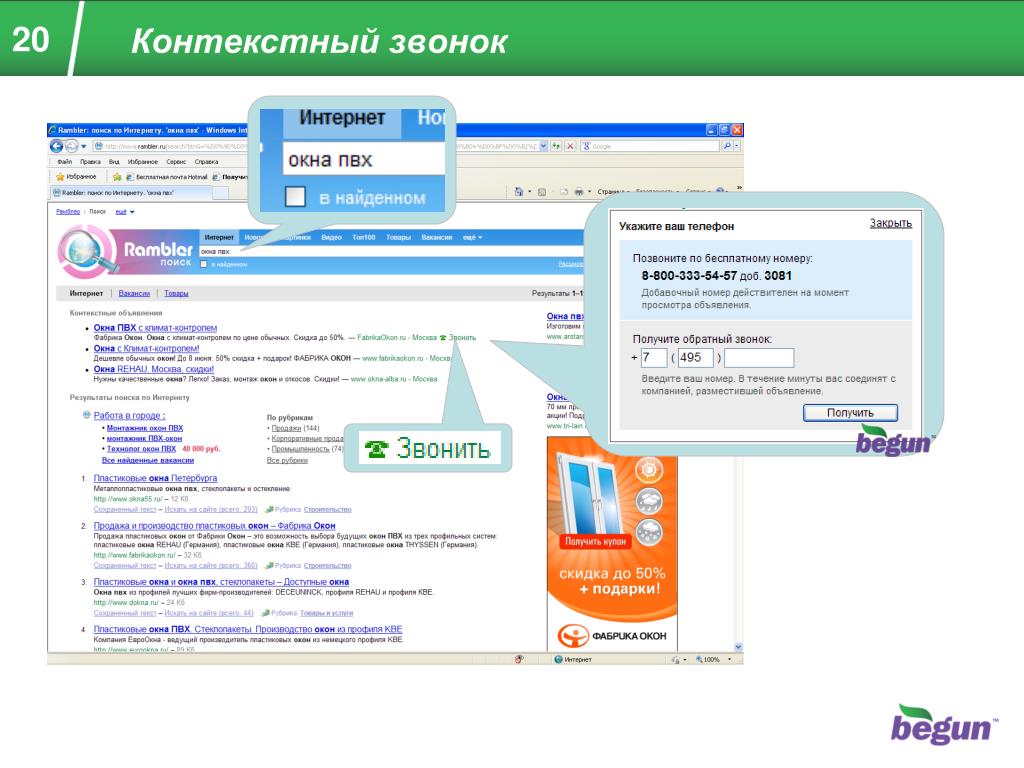This screenshot has width=1024, height=768.
Task: Open the address bar history dropdown arrow
Action: pos(543,146)
